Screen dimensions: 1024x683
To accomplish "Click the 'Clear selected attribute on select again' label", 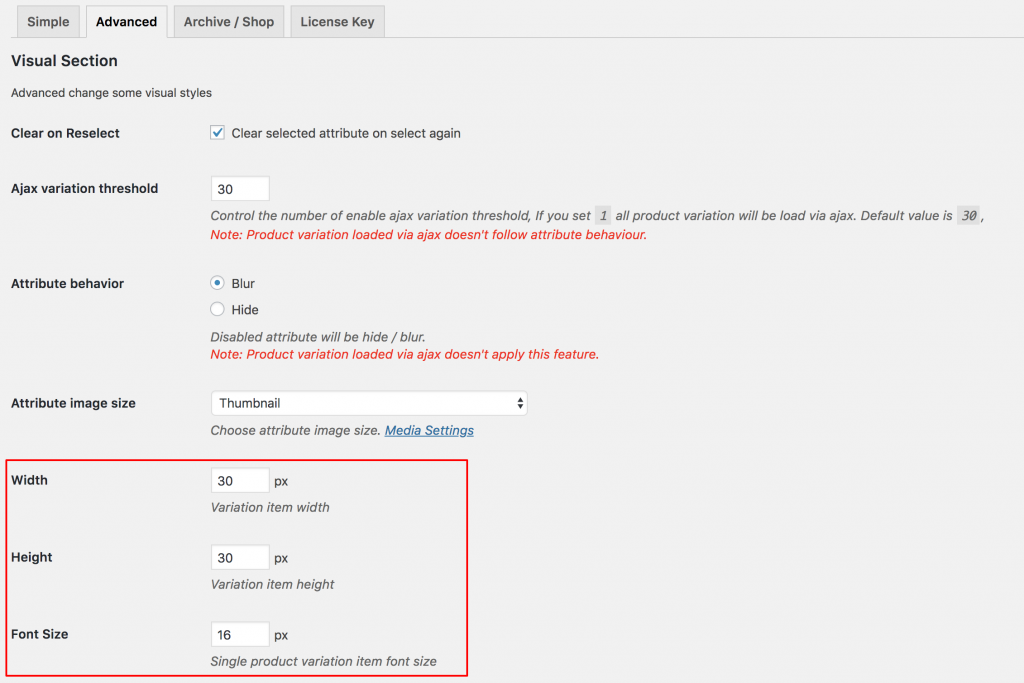I will [346, 133].
